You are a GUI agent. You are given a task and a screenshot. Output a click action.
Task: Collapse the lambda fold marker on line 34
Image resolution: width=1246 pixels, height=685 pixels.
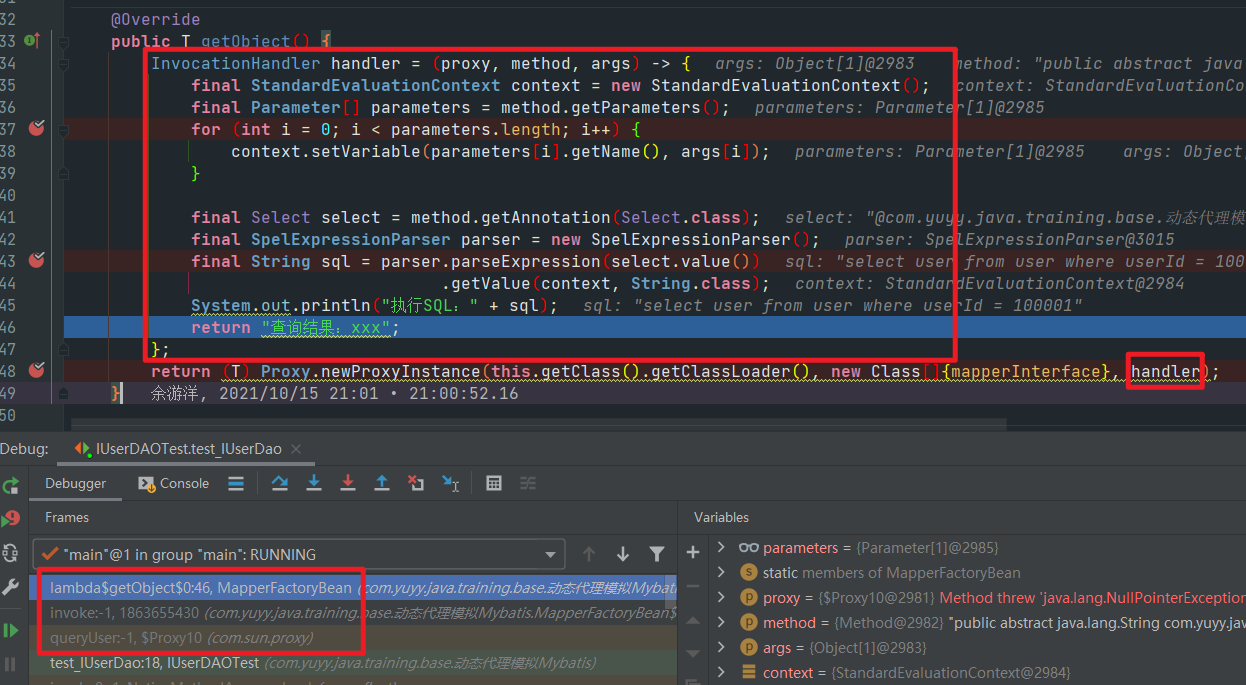(x=64, y=64)
